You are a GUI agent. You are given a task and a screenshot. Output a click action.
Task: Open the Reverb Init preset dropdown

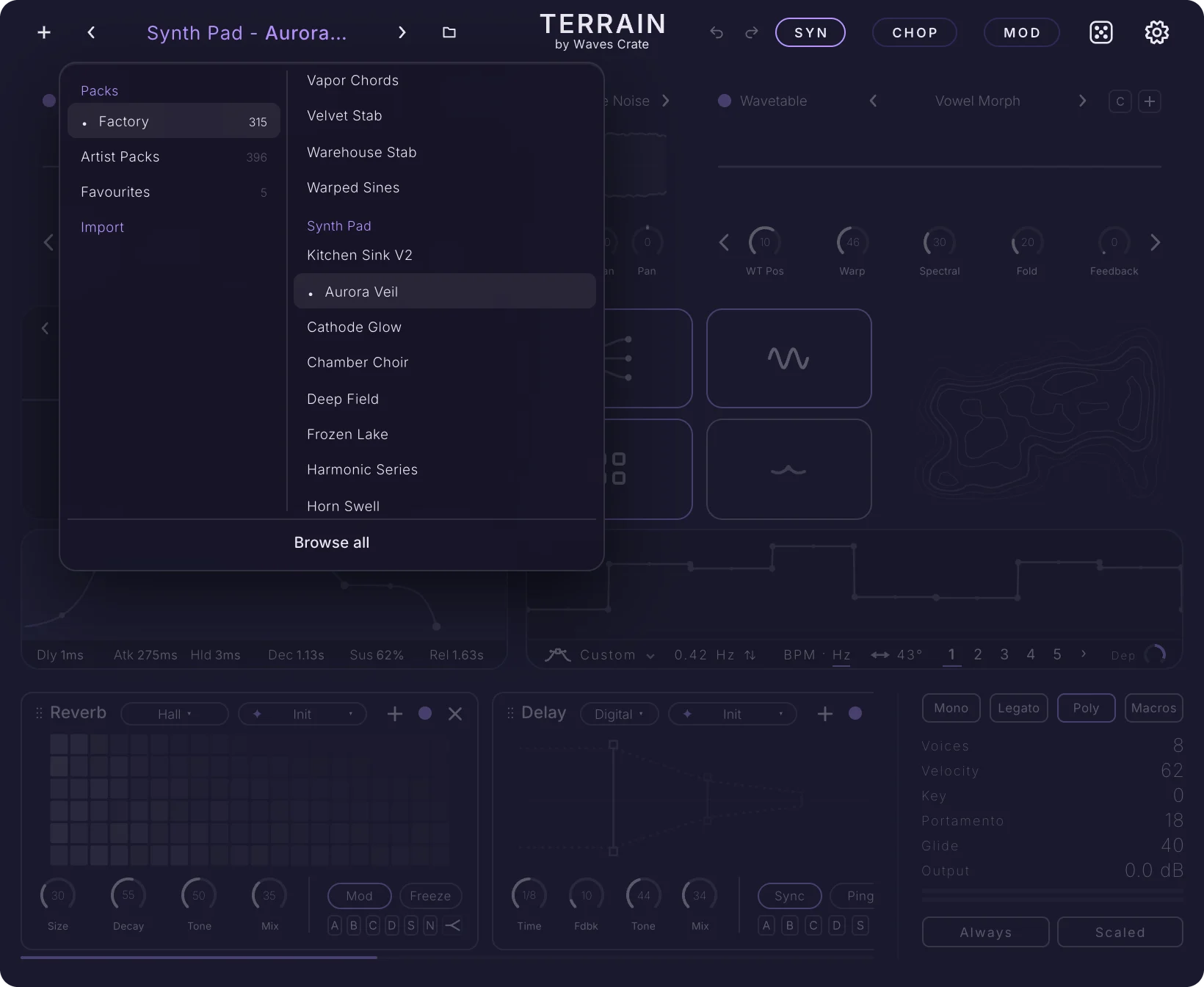(302, 714)
